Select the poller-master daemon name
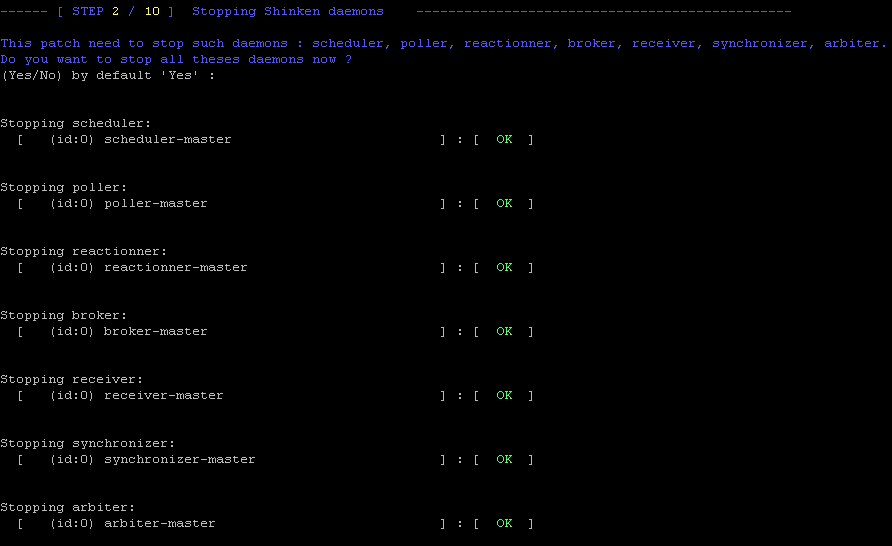This screenshot has height=546, width=892. pos(155,203)
